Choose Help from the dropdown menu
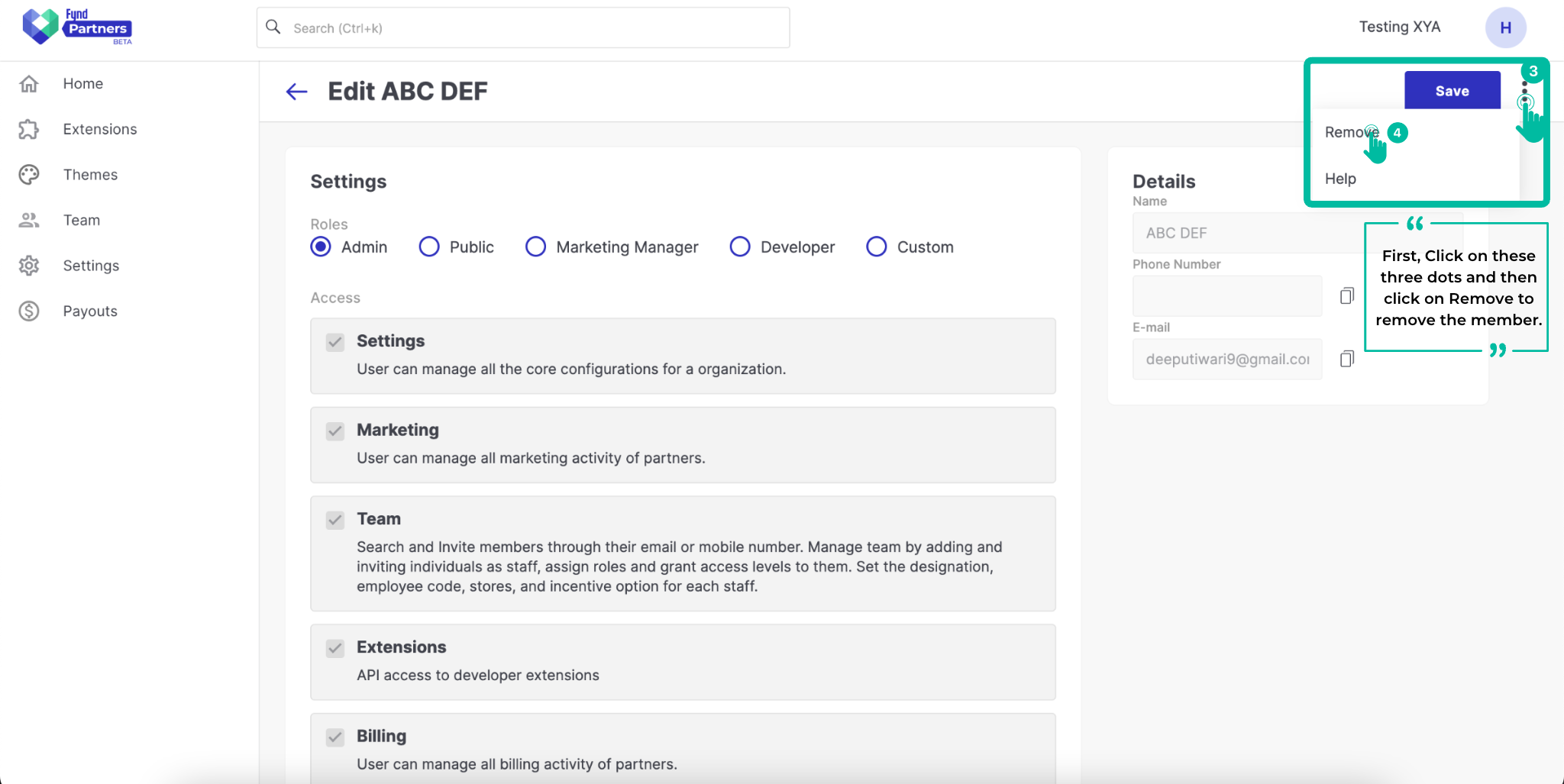Screen dimensions: 1564x784 1340,179
